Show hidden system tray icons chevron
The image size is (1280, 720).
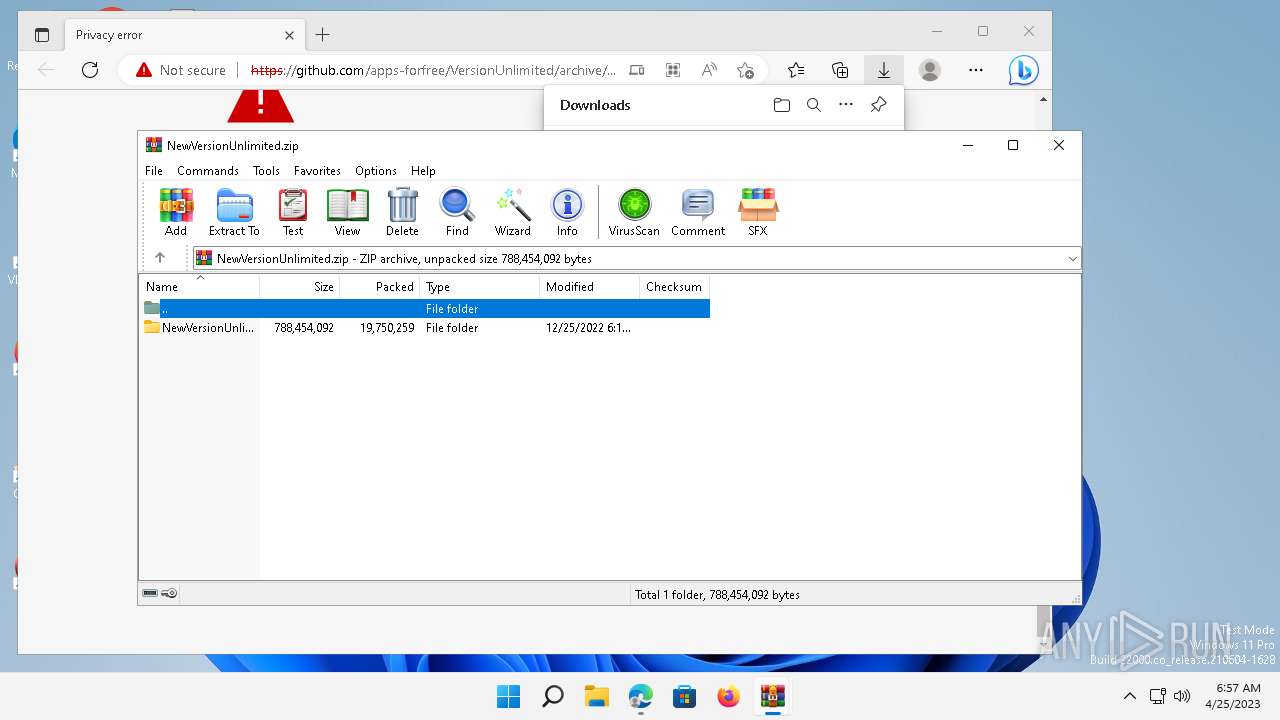1130,696
